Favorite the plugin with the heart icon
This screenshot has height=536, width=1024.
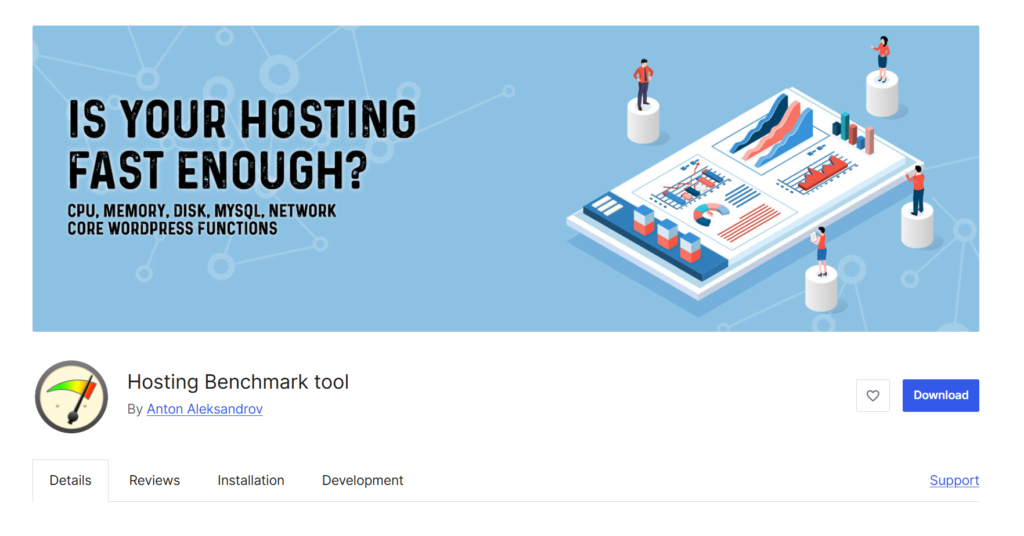[872, 395]
